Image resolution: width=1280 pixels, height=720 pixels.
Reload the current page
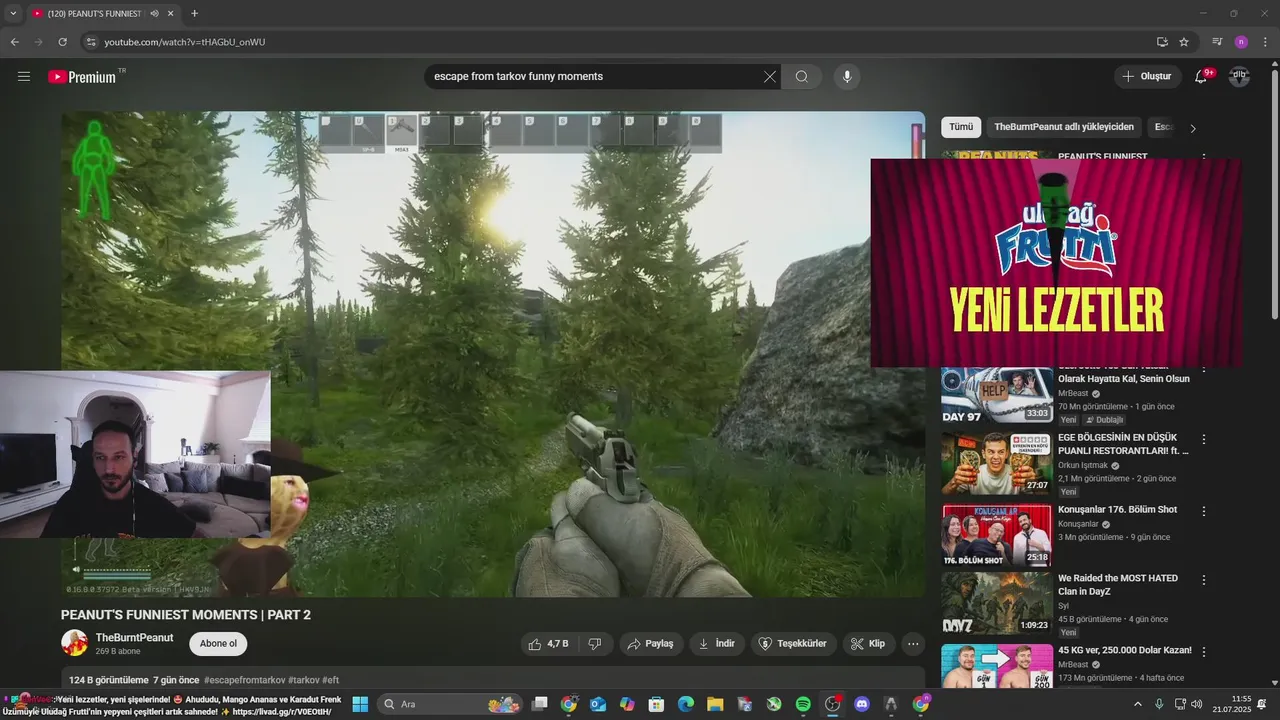62,42
